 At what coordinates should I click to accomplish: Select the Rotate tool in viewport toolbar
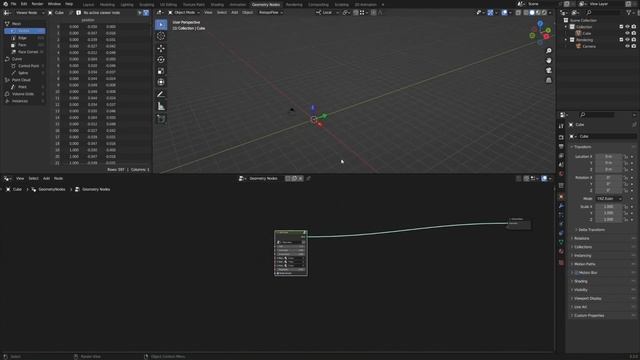pyautogui.click(x=161, y=60)
